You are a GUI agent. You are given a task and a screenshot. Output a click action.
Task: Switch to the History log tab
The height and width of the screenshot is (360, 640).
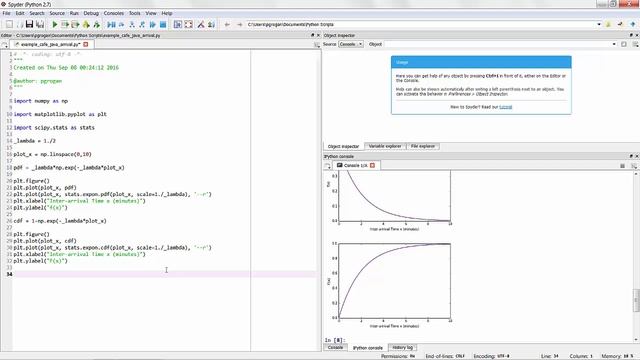402,347
